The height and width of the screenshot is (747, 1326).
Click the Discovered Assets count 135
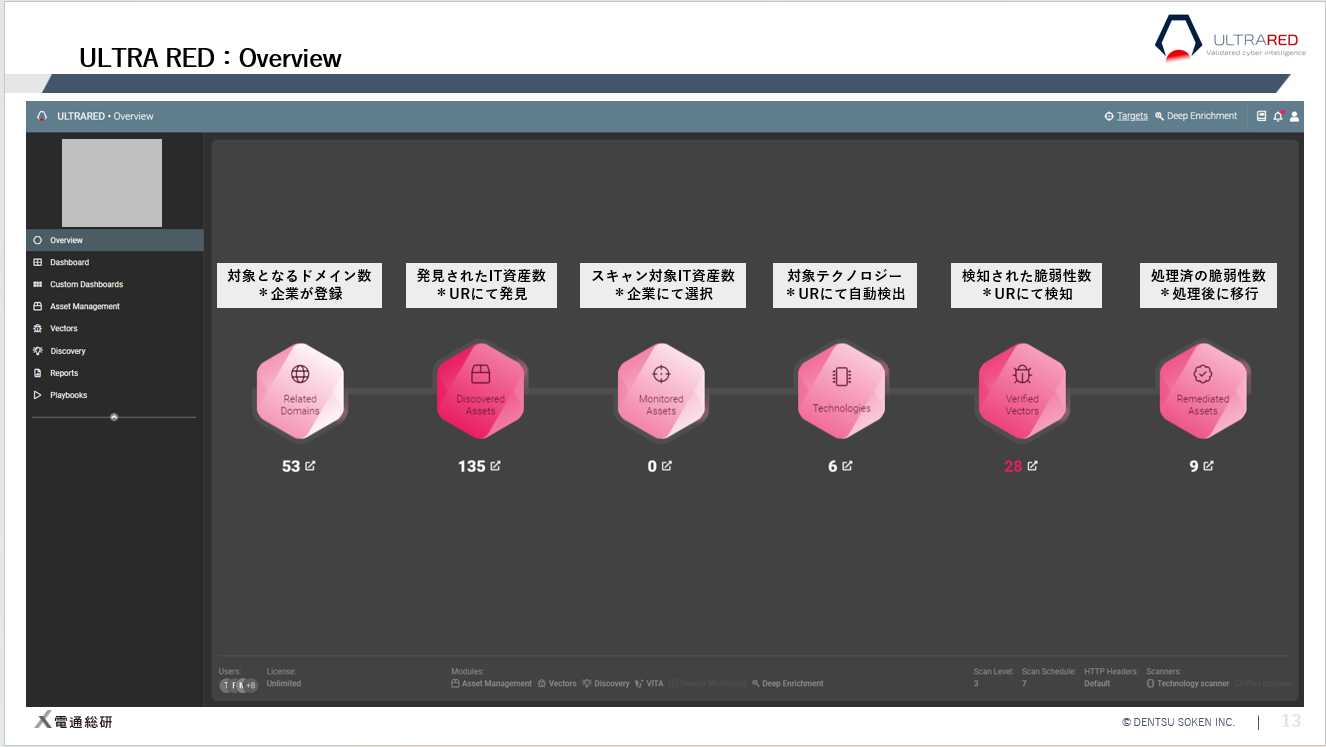point(472,466)
